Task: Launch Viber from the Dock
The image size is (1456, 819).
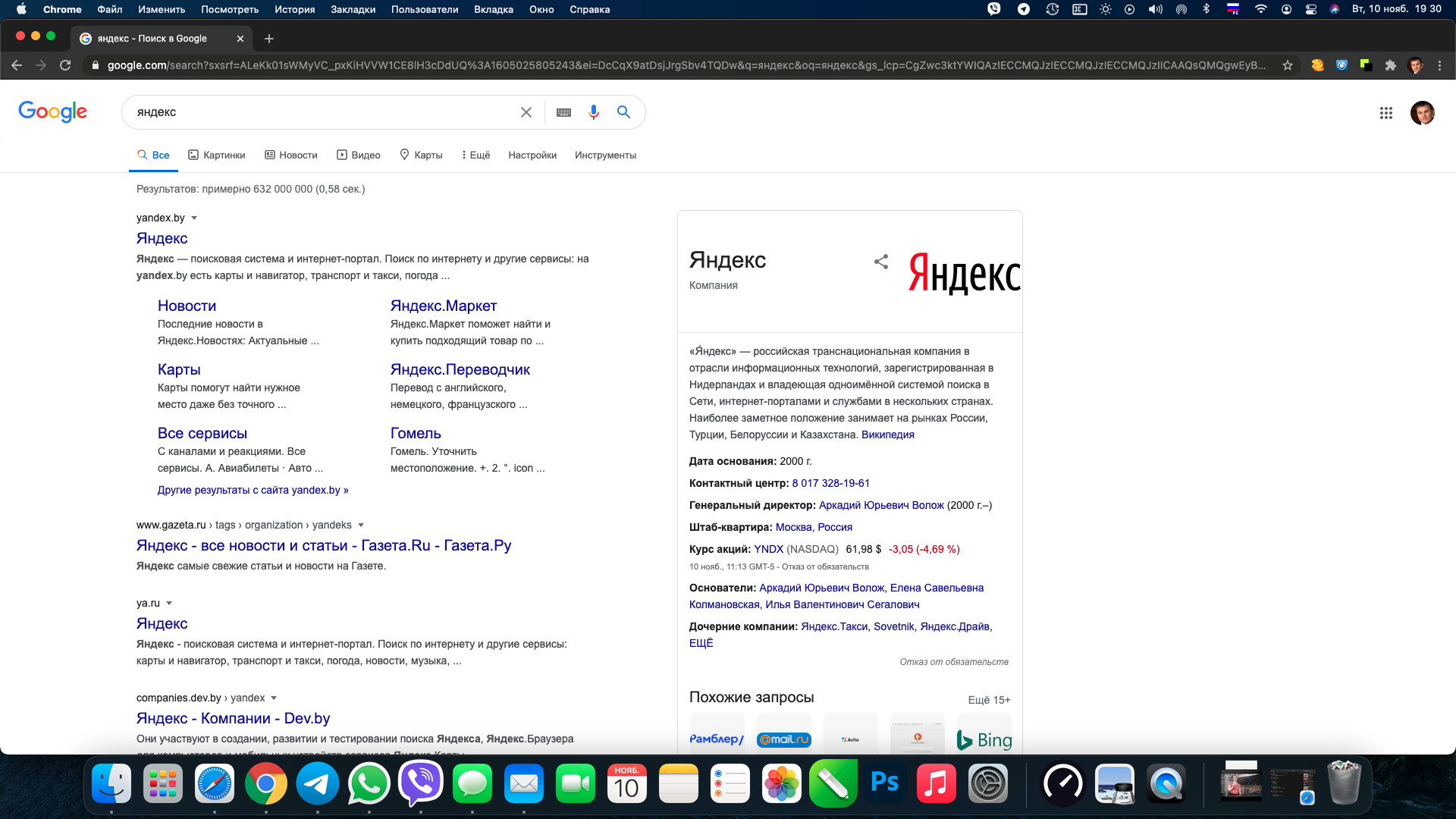Action: click(420, 783)
